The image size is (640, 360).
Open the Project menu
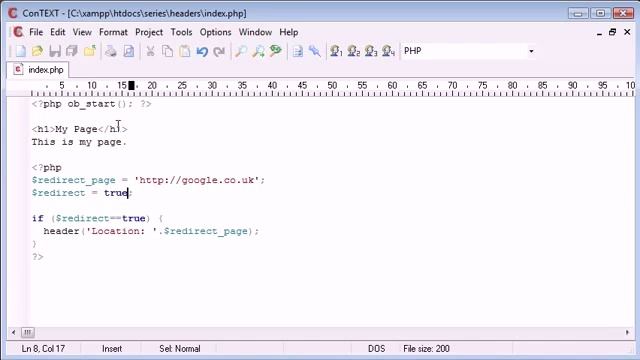[x=149, y=32]
